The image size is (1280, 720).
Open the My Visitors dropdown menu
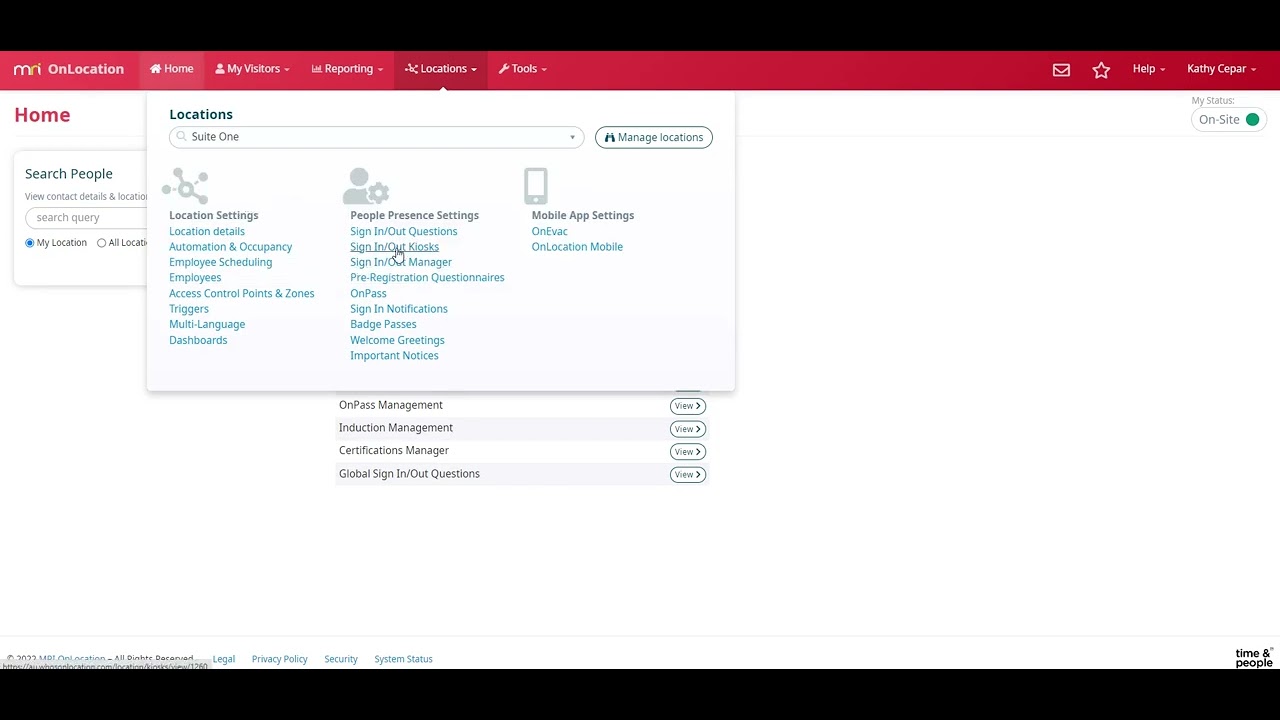click(252, 69)
